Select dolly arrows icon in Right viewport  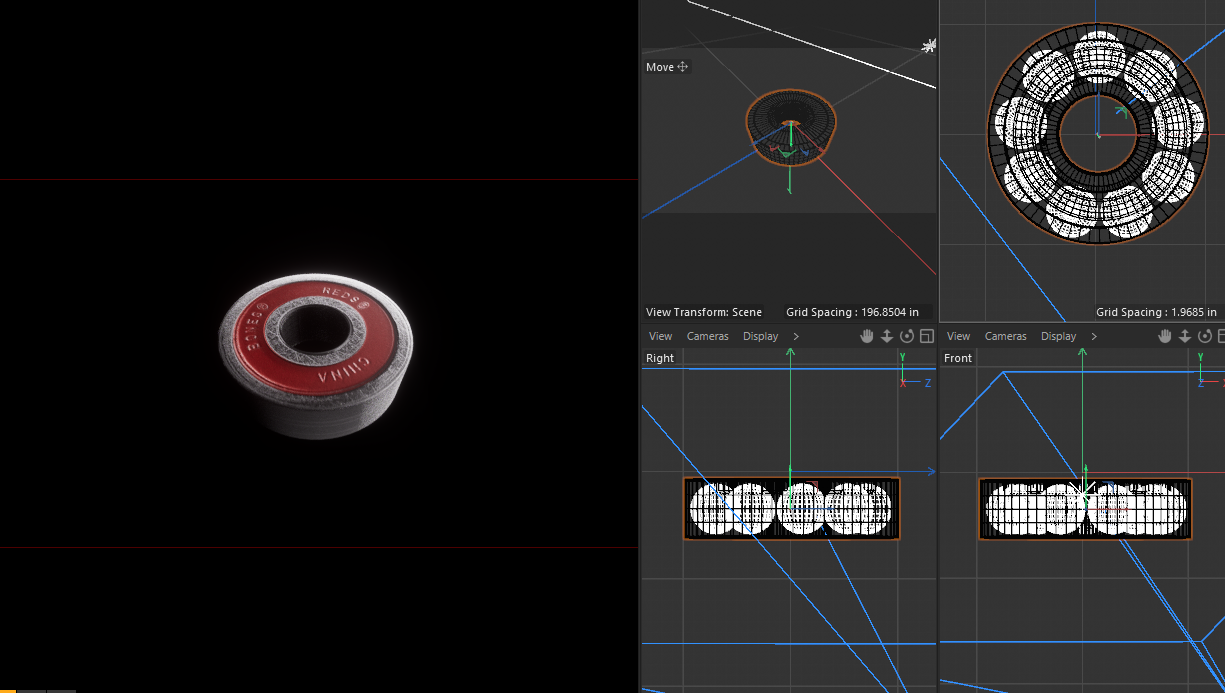coord(887,336)
